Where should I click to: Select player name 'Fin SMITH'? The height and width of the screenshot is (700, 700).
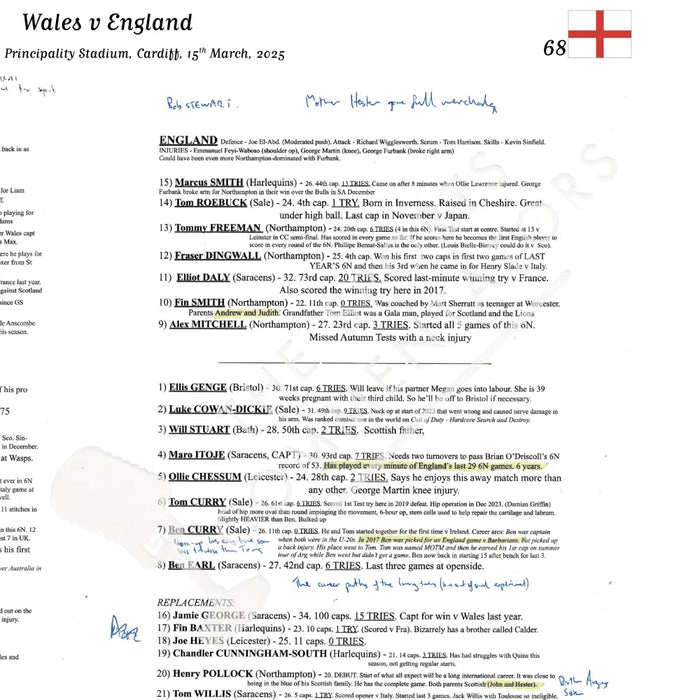pos(200,303)
